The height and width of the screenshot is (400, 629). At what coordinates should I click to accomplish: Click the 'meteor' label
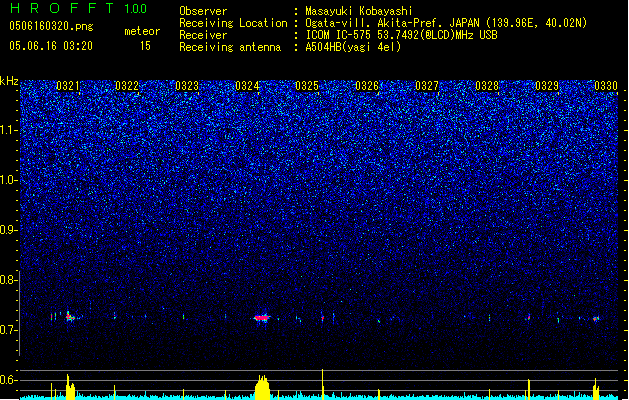tap(142, 31)
